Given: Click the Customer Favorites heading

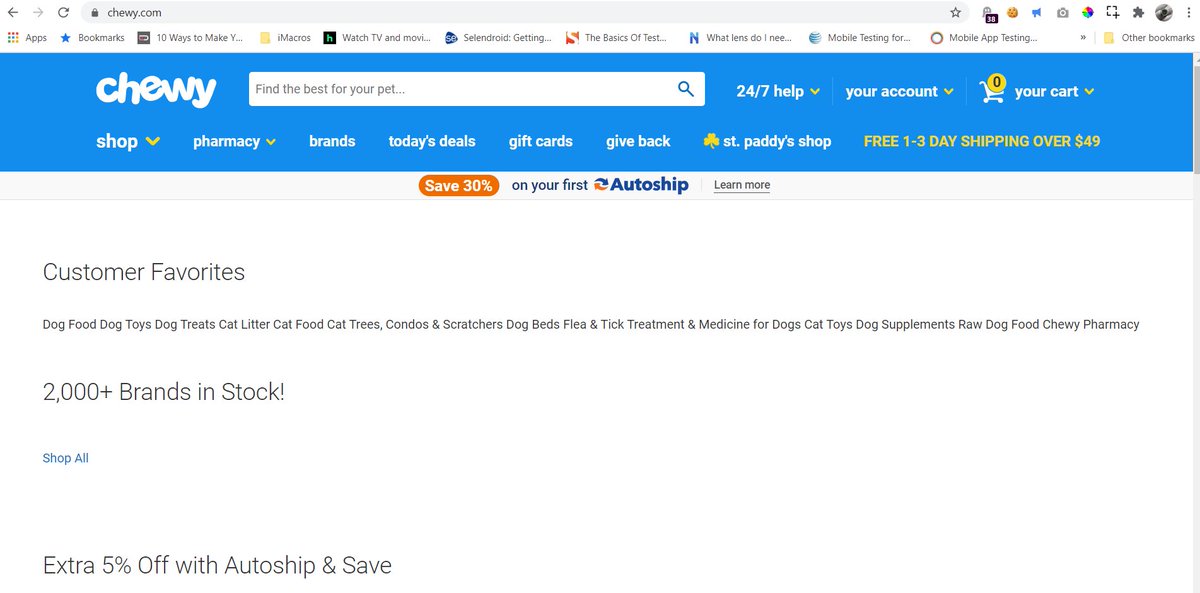Looking at the screenshot, I should (144, 272).
